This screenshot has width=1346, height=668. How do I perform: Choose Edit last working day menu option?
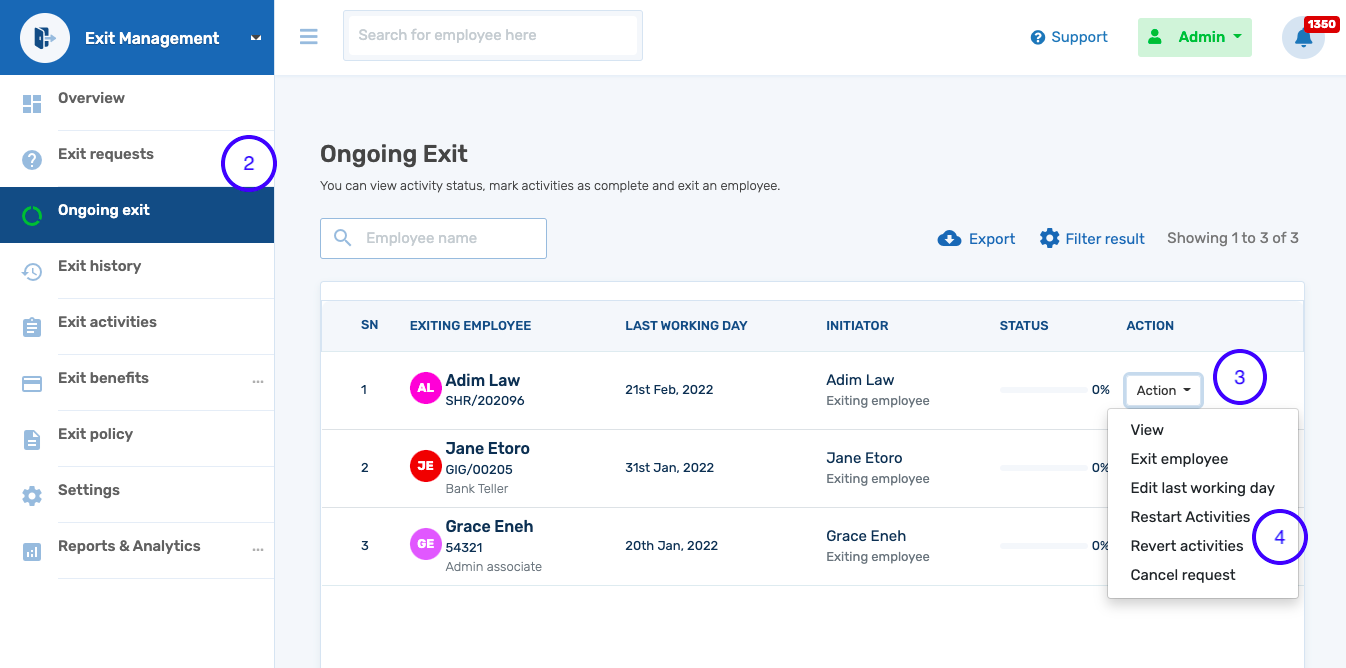tap(1202, 488)
